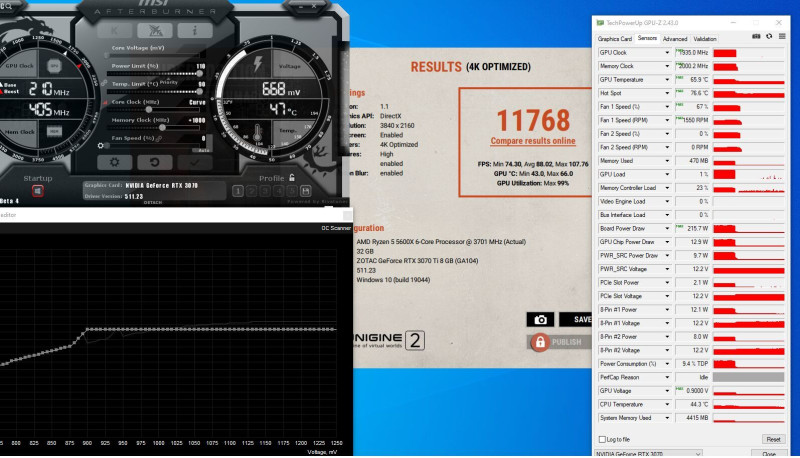Expand the GPU Temperature sensor dropdown
Viewport: 800px width, 458px height.
pyautogui.click(x=667, y=80)
